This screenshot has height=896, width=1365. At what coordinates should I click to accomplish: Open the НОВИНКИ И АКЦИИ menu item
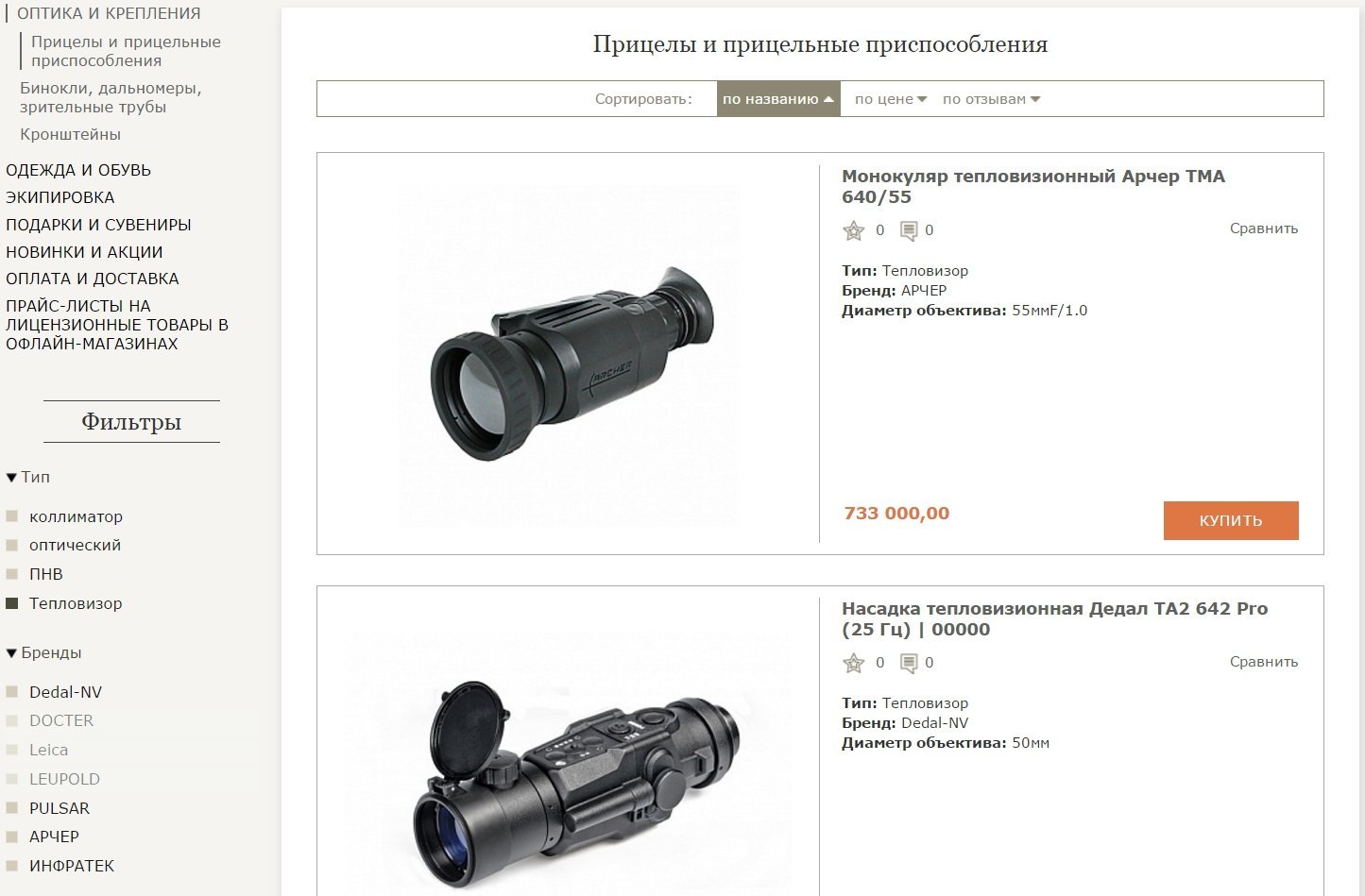(84, 252)
